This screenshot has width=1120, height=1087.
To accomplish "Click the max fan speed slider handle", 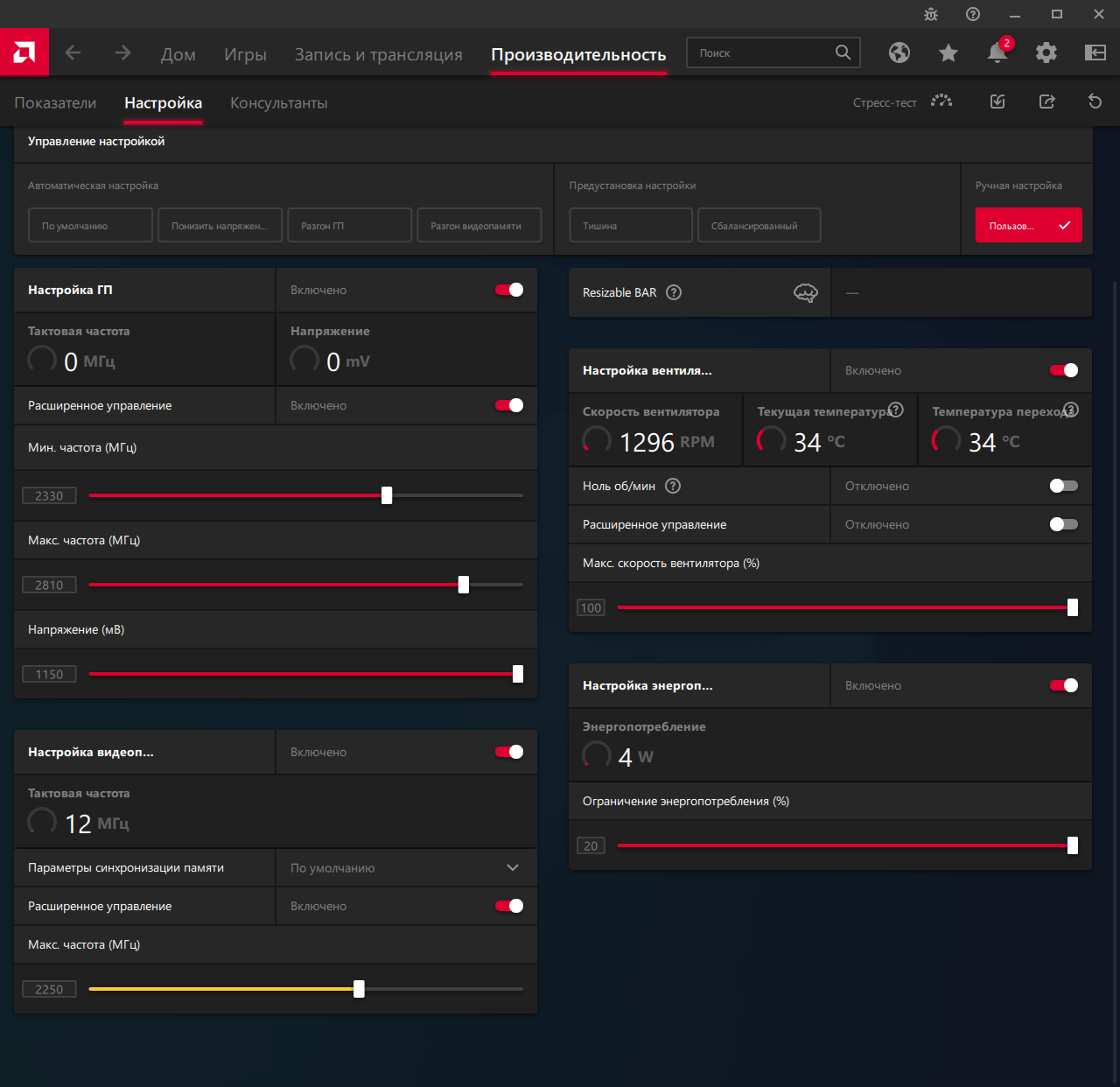I will click(x=1073, y=607).
